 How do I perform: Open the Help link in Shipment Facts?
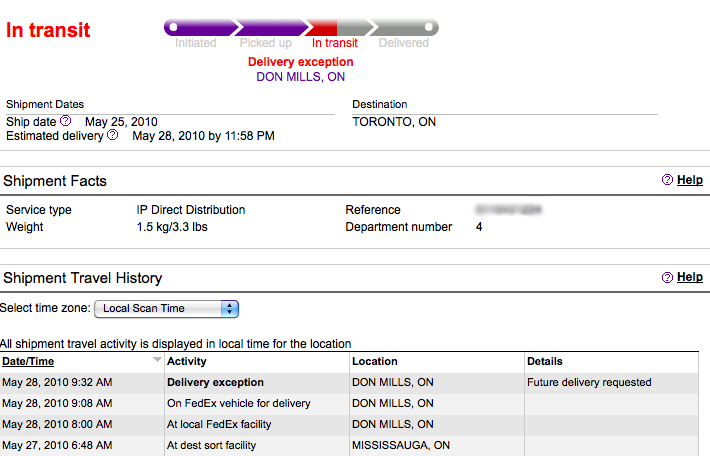(689, 181)
